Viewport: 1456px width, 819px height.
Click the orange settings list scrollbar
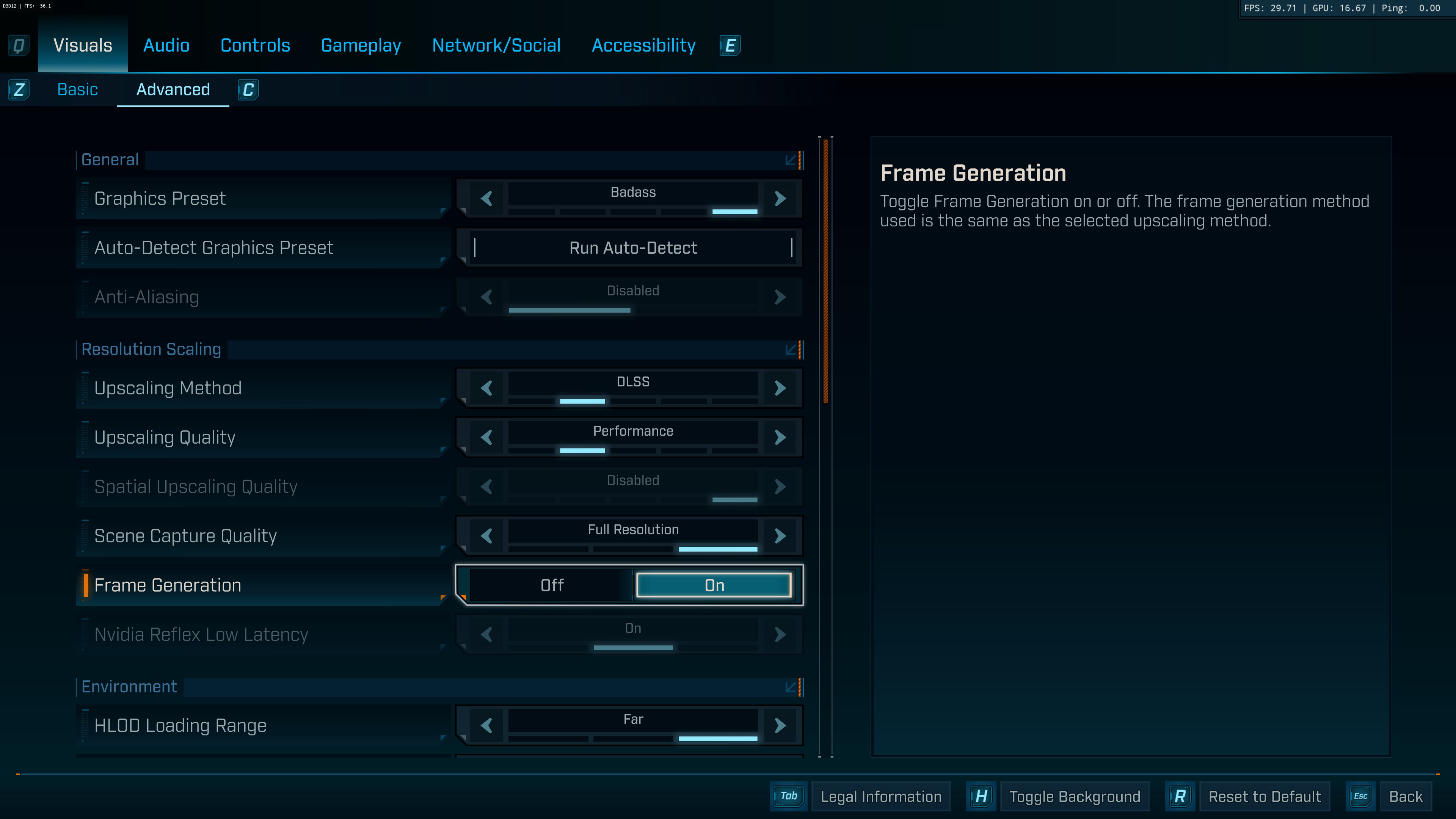click(826, 271)
